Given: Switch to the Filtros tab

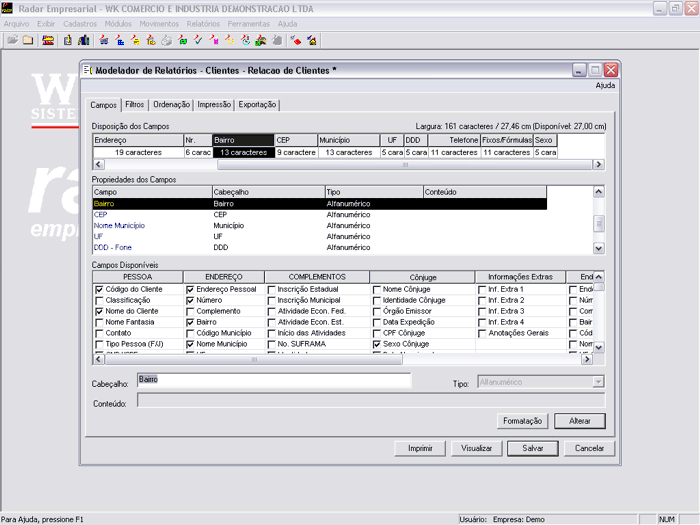Looking at the screenshot, I should click(x=134, y=104).
